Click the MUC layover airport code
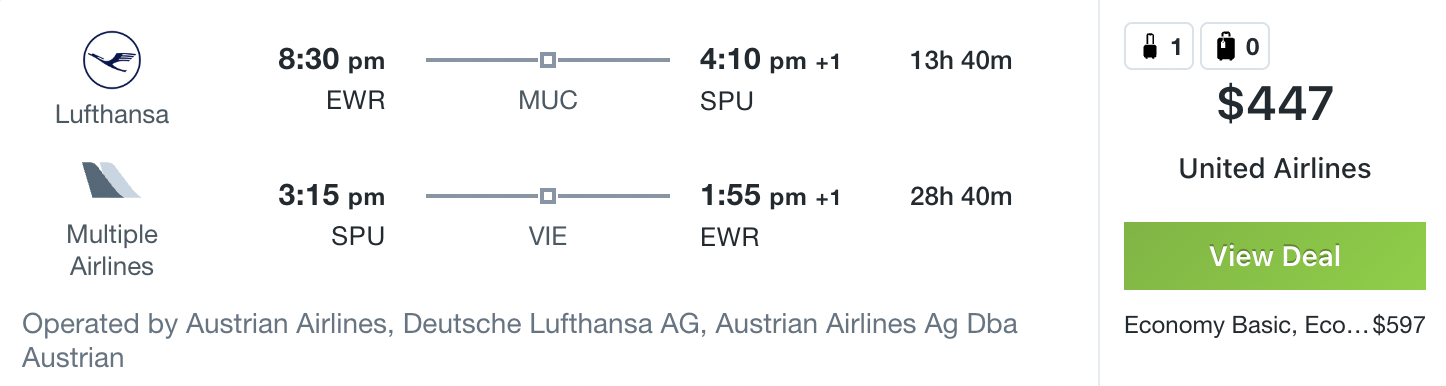The height and width of the screenshot is (386, 1446). pyautogui.click(x=548, y=101)
